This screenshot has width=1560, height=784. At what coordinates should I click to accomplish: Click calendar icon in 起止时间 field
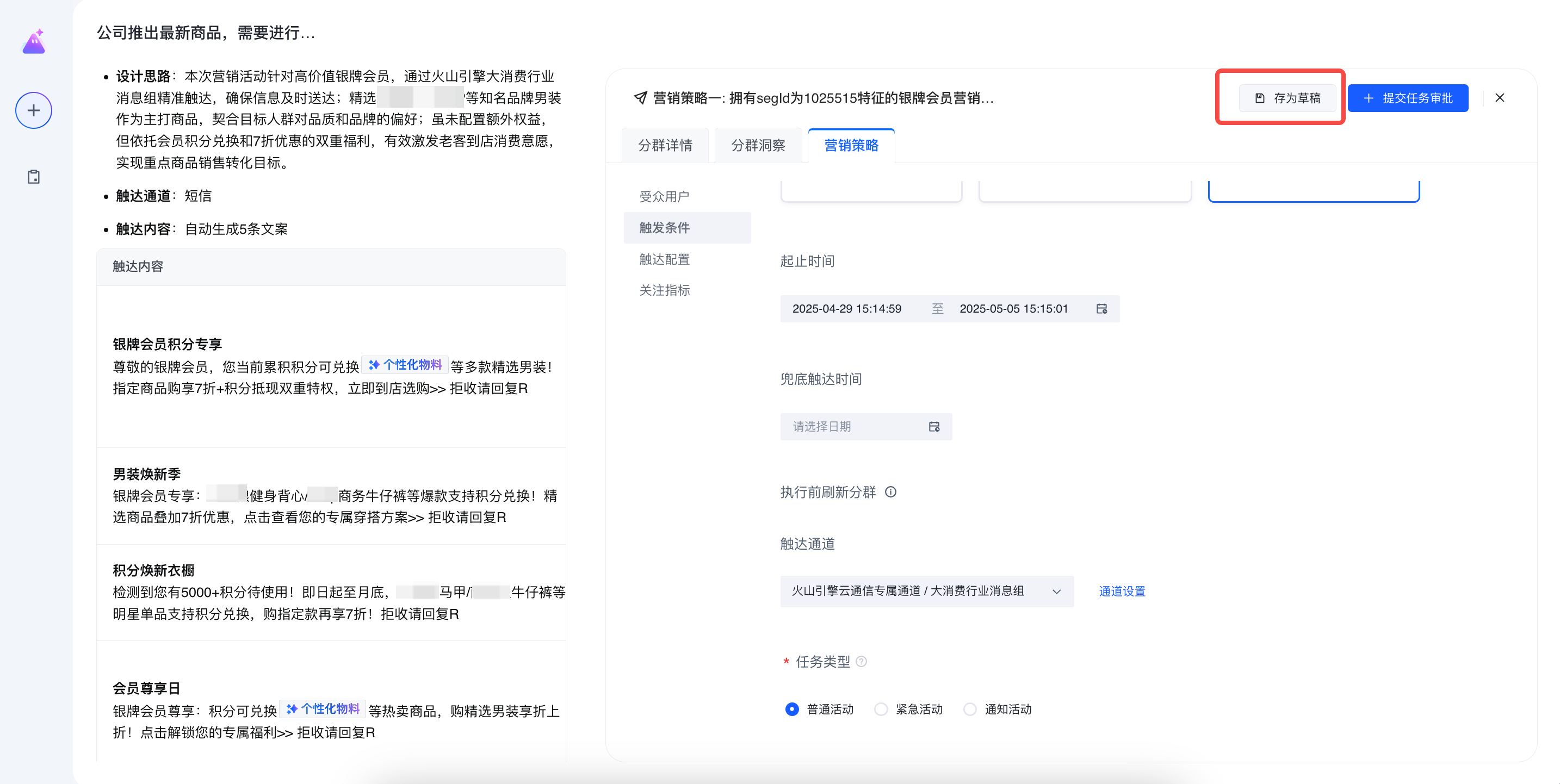[x=1101, y=309]
